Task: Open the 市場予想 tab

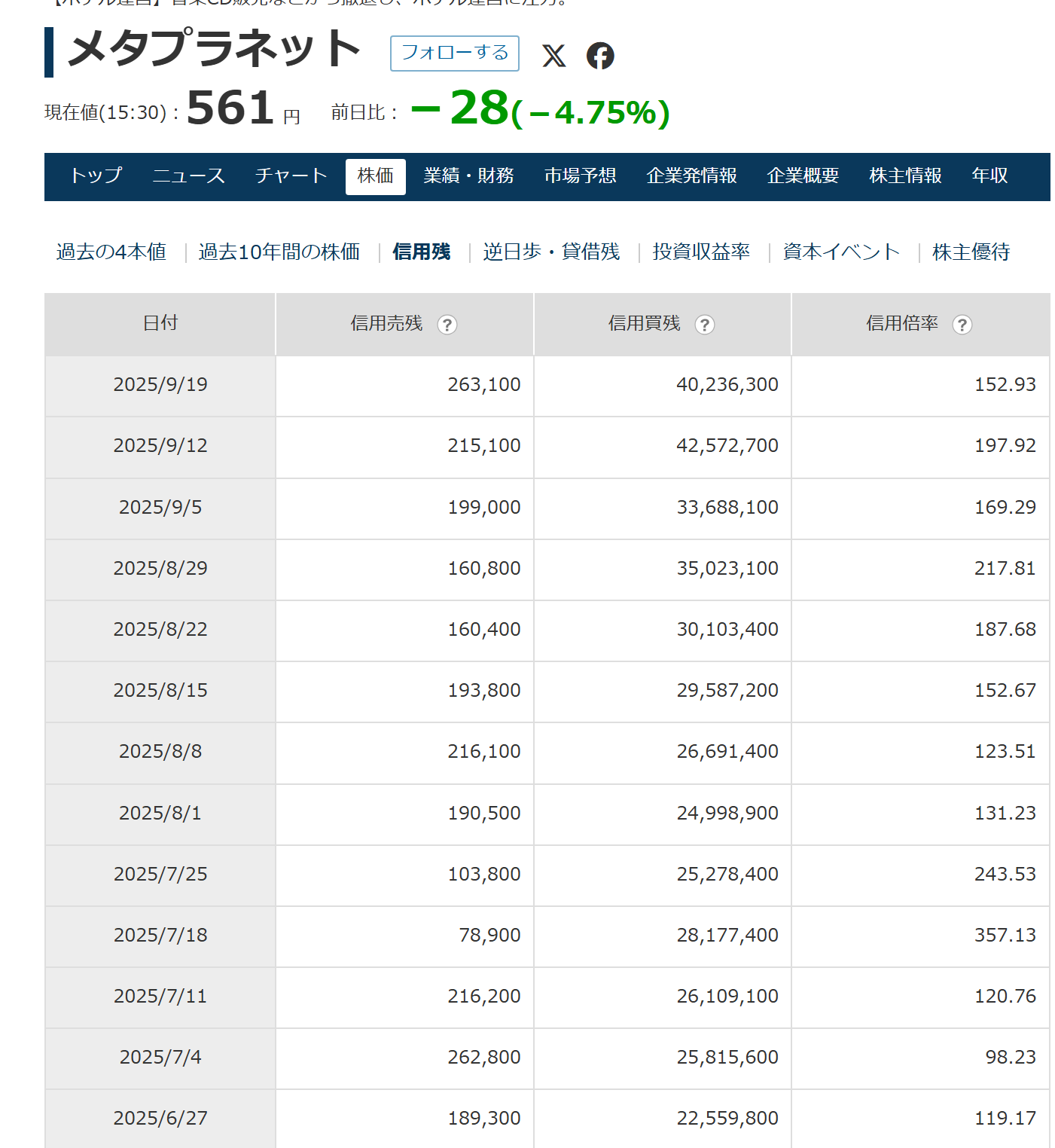Action: click(581, 176)
